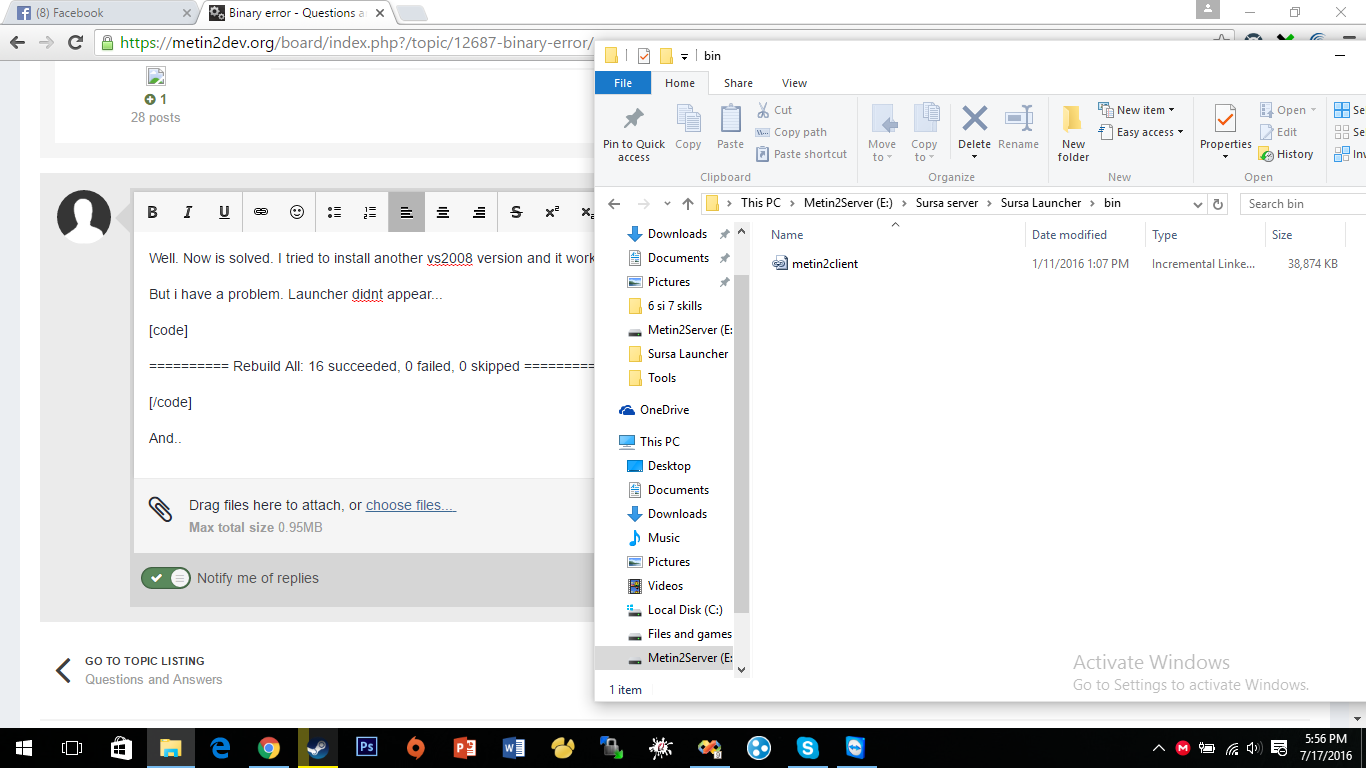1366x768 pixels.
Task: Click Sursa server in breadcrumb path
Action: pos(947,203)
